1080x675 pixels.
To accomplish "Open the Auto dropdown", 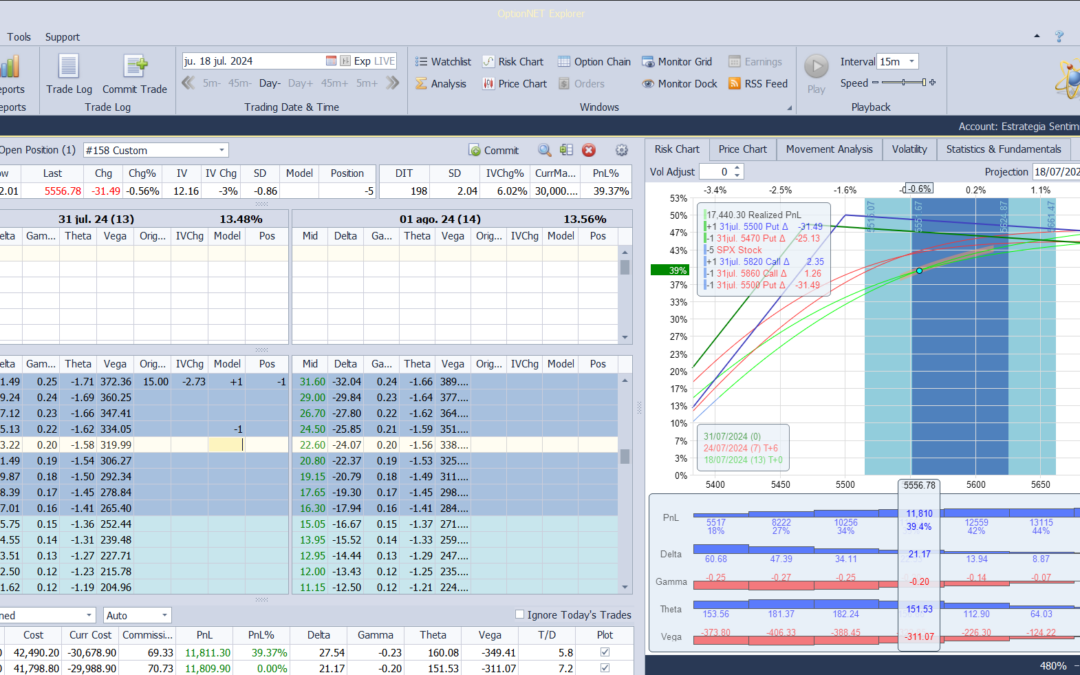I will pos(137,615).
